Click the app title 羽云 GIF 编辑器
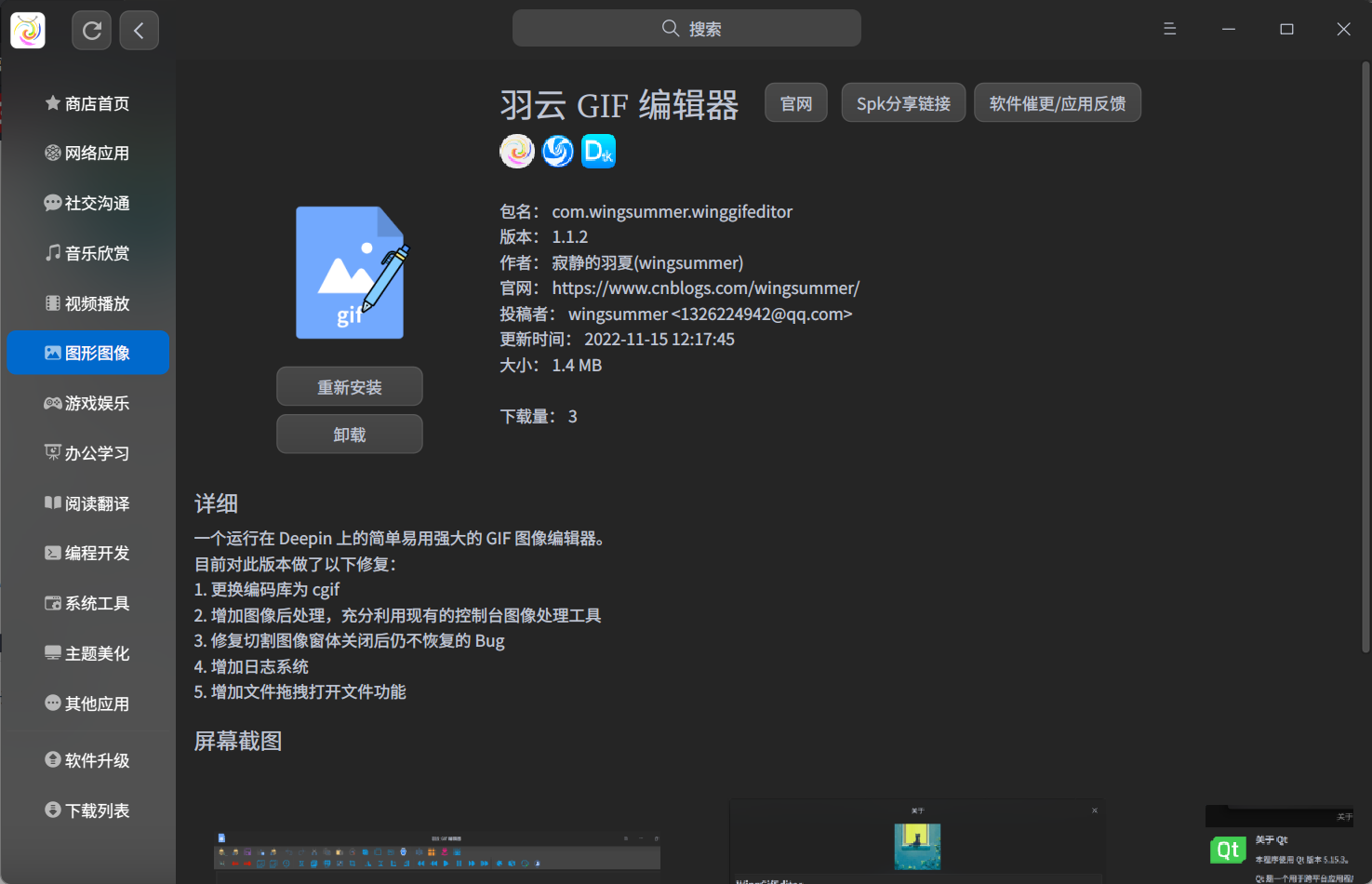 [x=619, y=105]
